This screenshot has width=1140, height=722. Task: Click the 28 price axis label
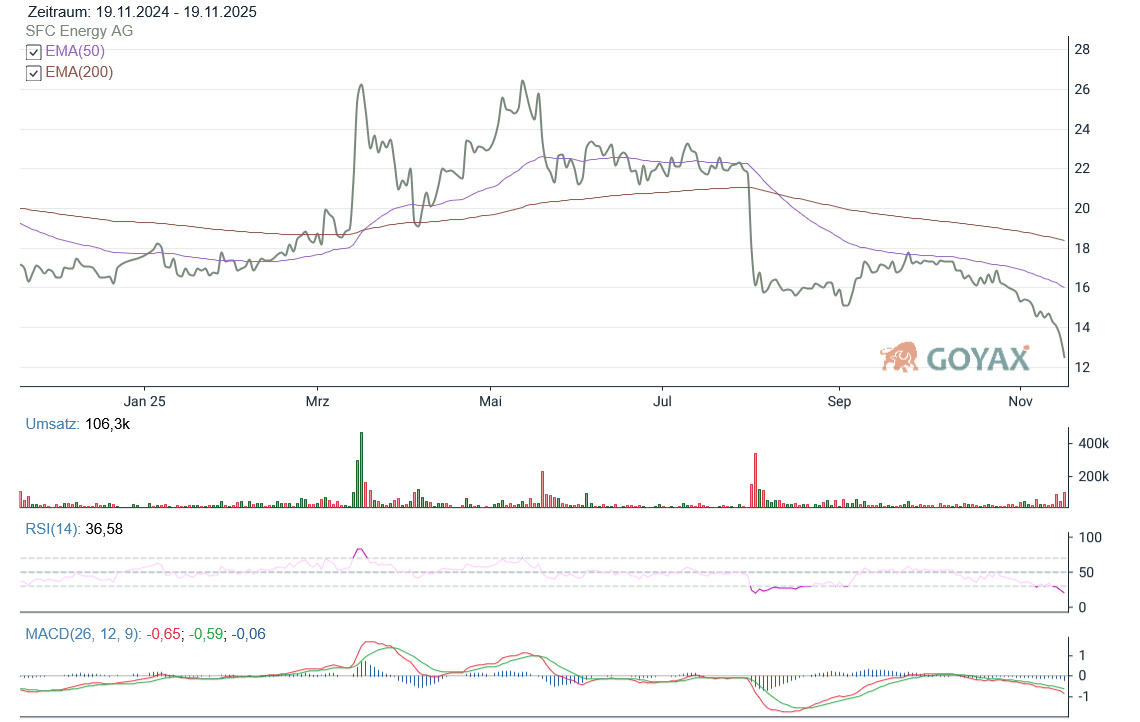click(1081, 50)
